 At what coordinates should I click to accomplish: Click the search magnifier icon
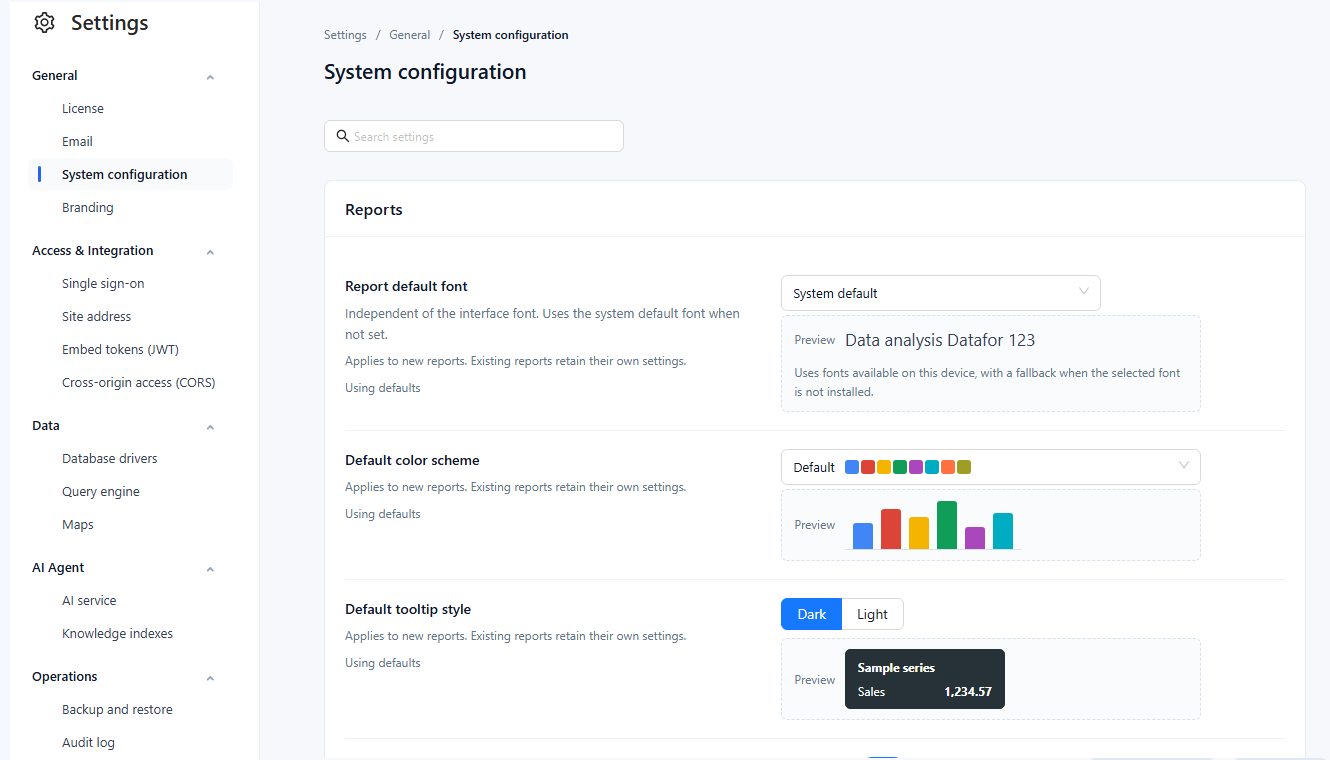tap(342, 136)
